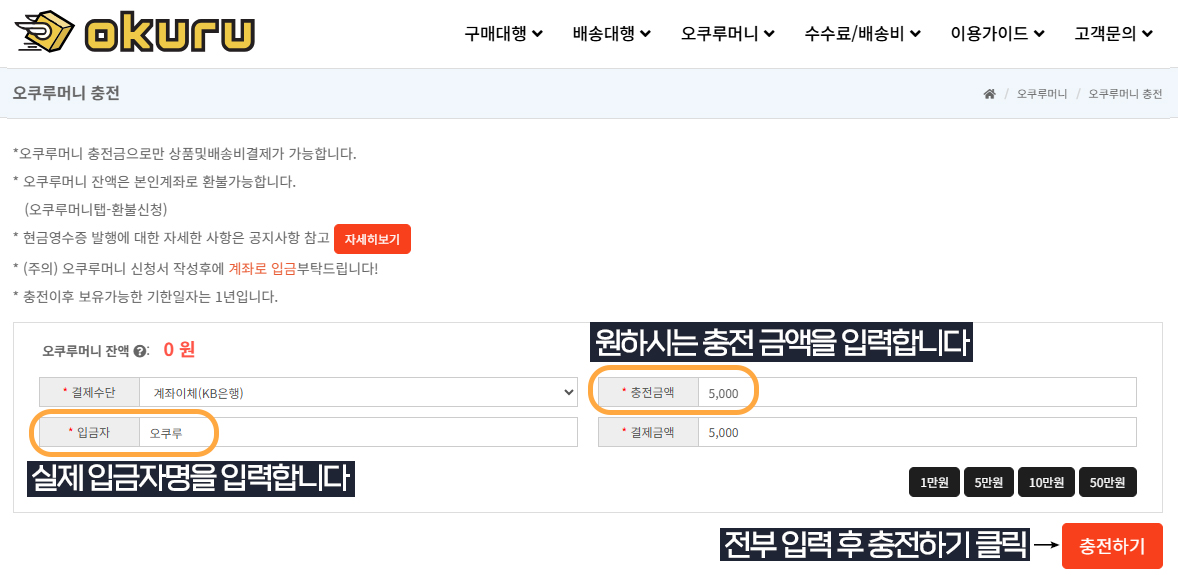The height and width of the screenshot is (575, 1178).
Task: Open the 오쿠루머니 navigation menu
Action: pyautogui.click(x=728, y=34)
